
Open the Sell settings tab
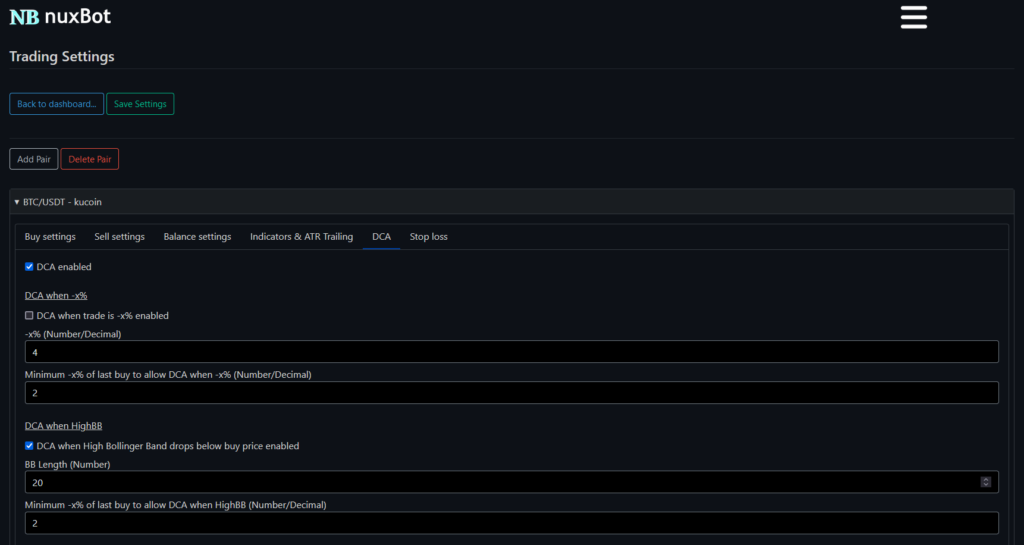pyautogui.click(x=119, y=237)
